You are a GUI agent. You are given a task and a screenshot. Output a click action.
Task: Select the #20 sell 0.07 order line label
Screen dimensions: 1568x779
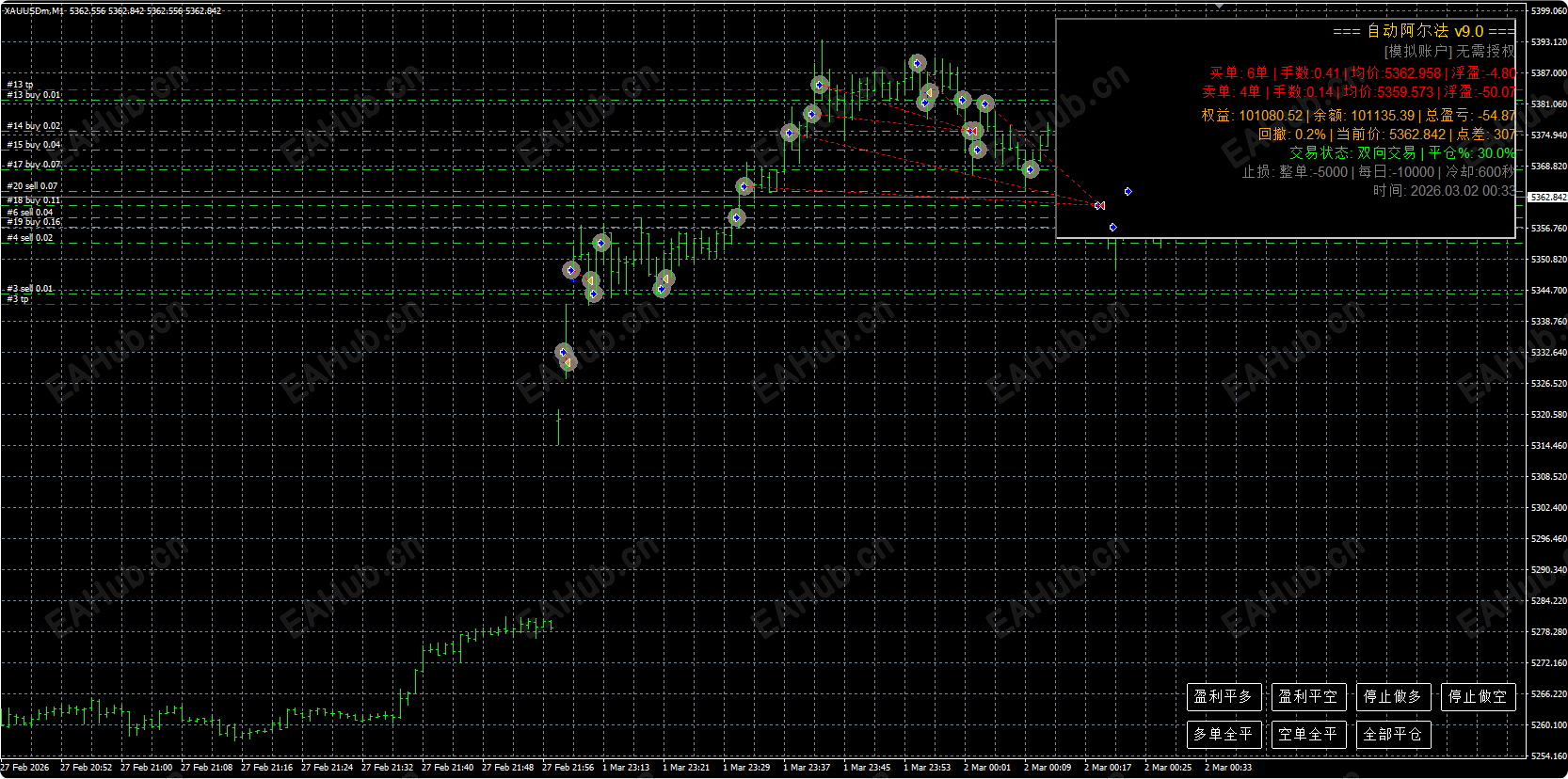[33, 186]
